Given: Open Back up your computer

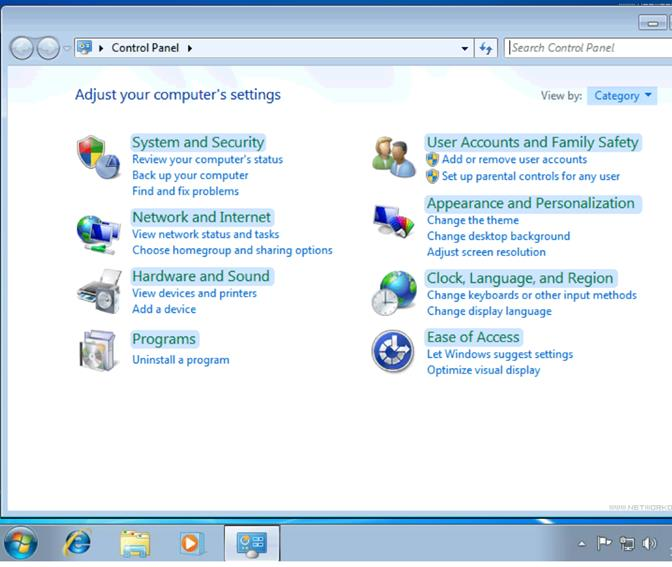Looking at the screenshot, I should 190,175.
